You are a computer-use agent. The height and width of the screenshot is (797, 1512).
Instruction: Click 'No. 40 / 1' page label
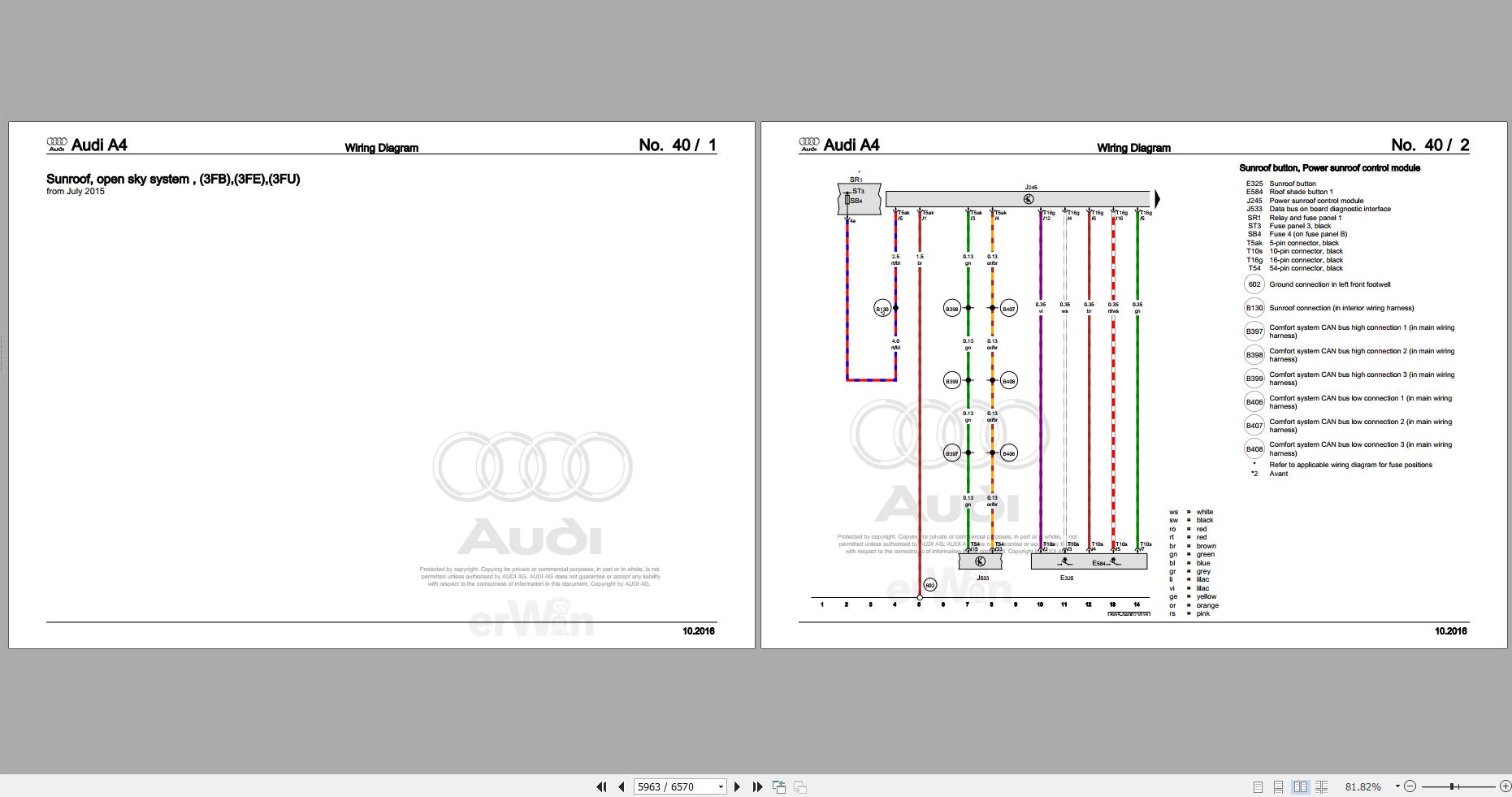click(x=678, y=145)
